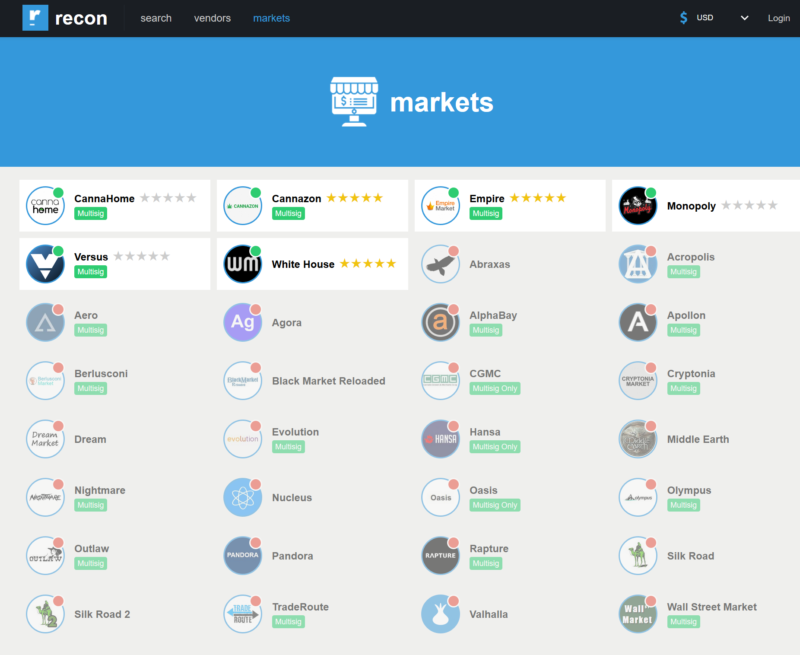Image resolution: width=800 pixels, height=655 pixels.
Task: Open the search page
Action: coord(156,18)
